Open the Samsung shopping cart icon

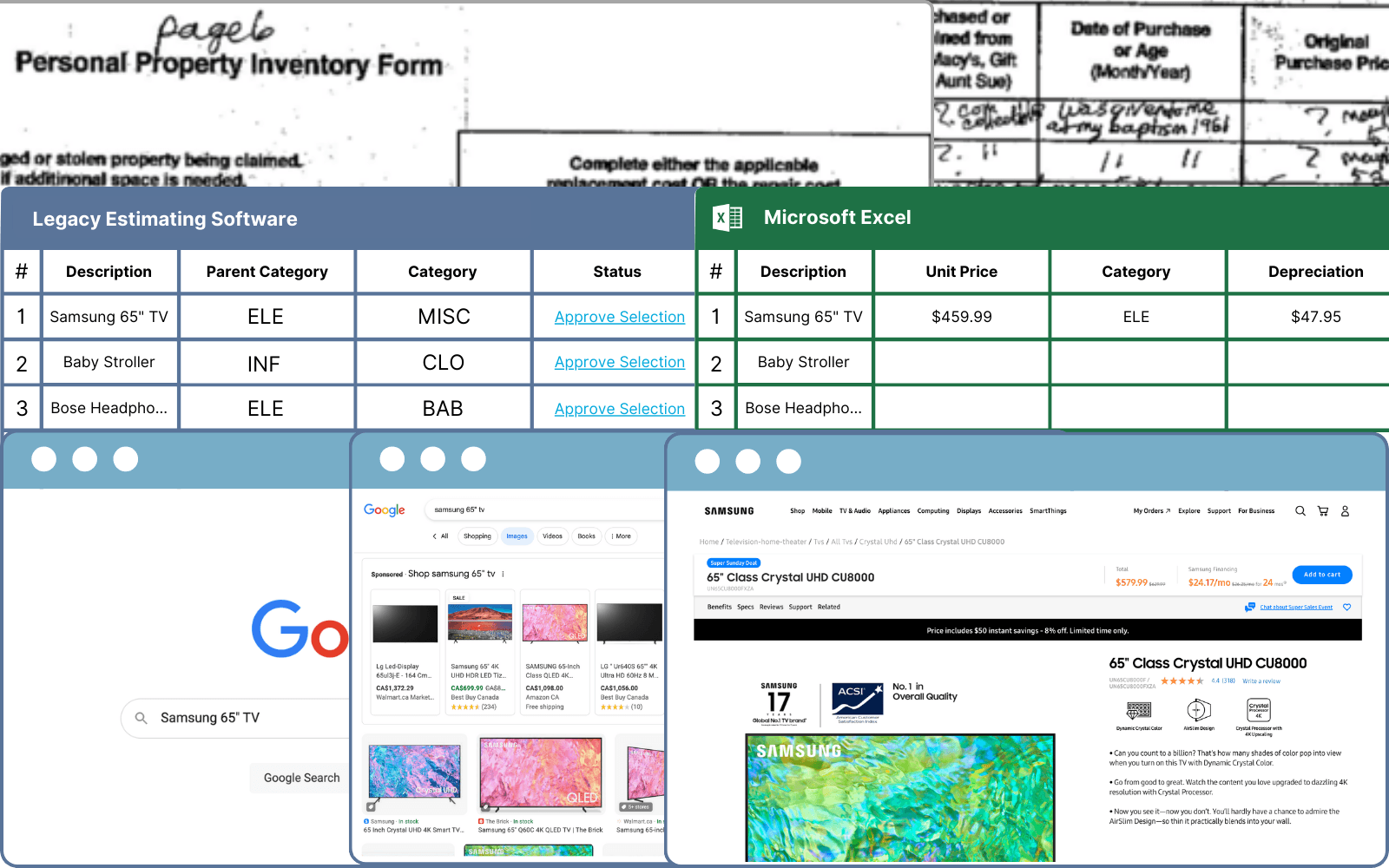coord(1323,511)
